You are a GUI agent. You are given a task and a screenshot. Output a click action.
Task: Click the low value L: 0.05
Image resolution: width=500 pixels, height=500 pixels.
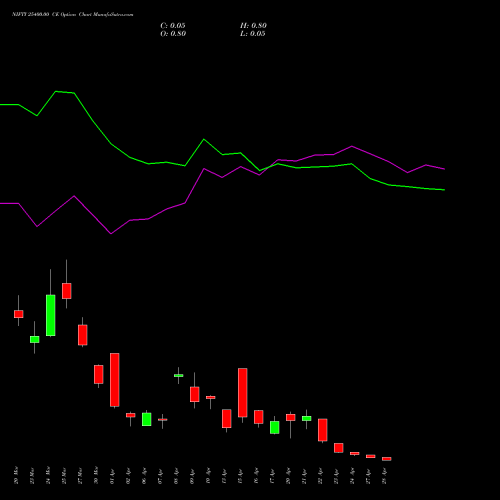pyautogui.click(x=253, y=34)
